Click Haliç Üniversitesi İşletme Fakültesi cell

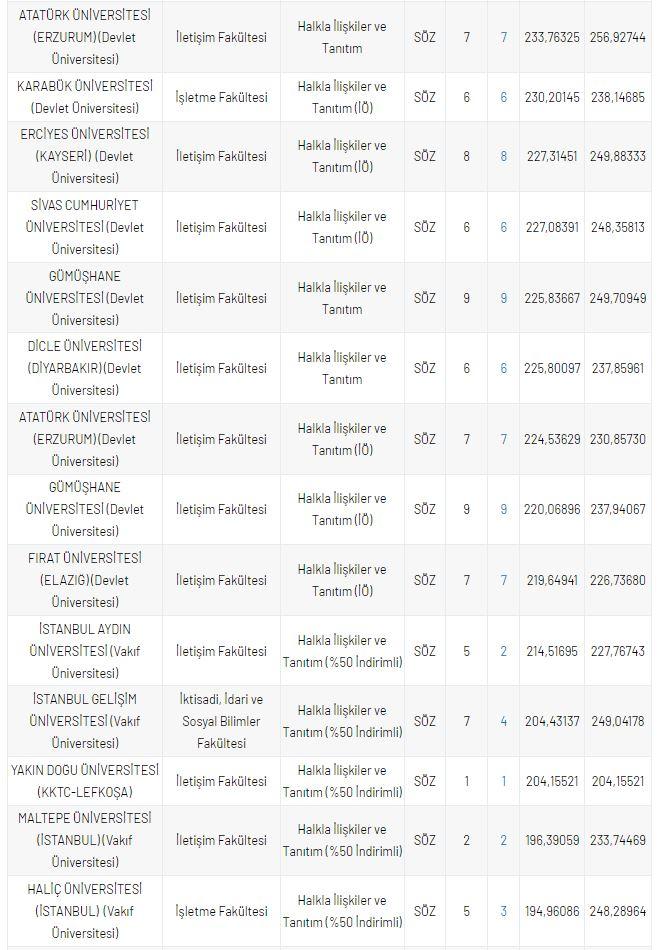click(x=221, y=911)
